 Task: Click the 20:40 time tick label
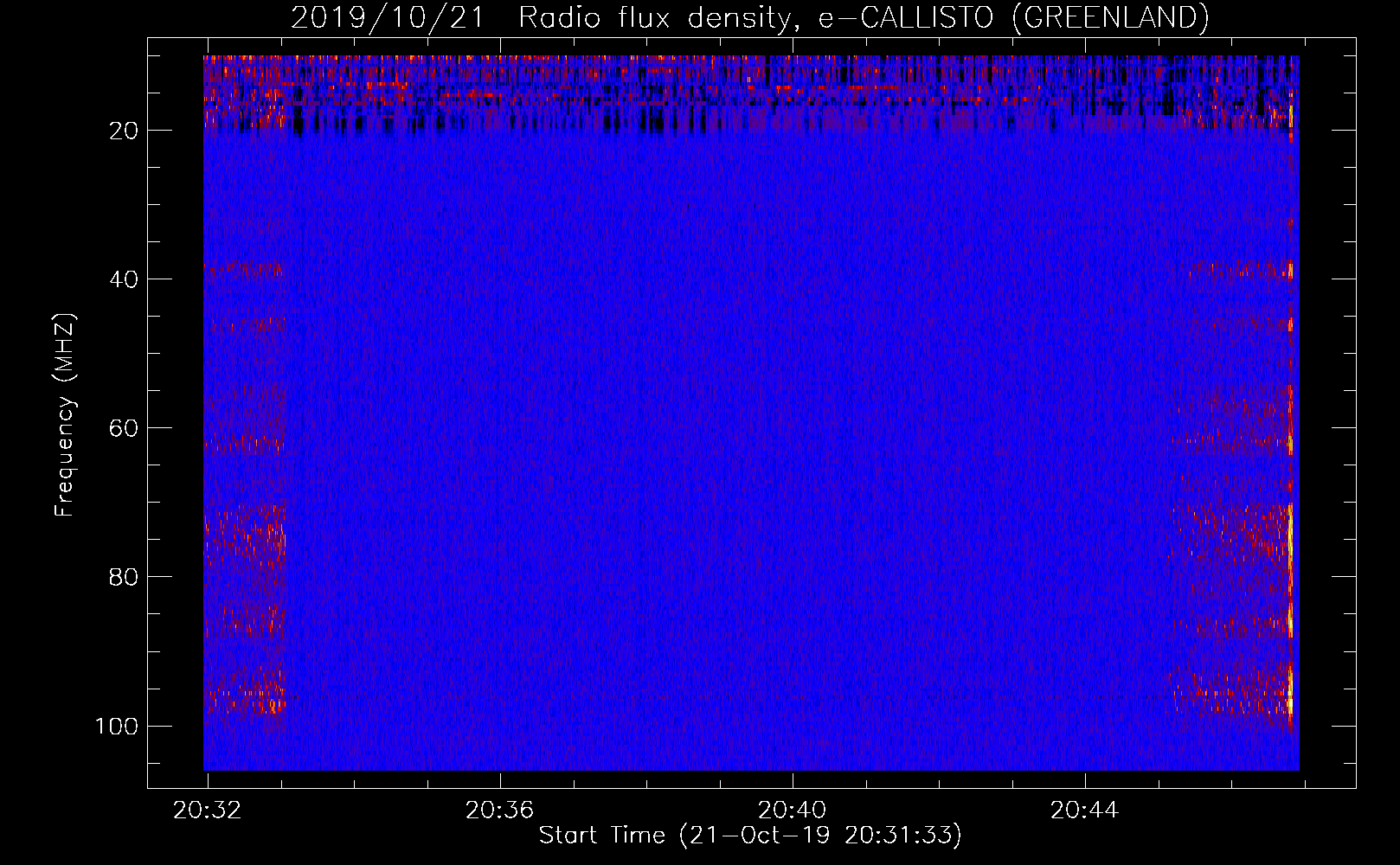[792, 811]
